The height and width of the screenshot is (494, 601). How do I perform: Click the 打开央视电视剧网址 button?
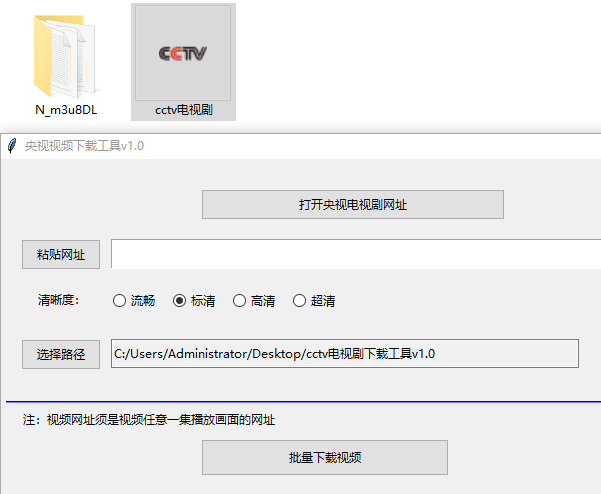[x=353, y=205]
